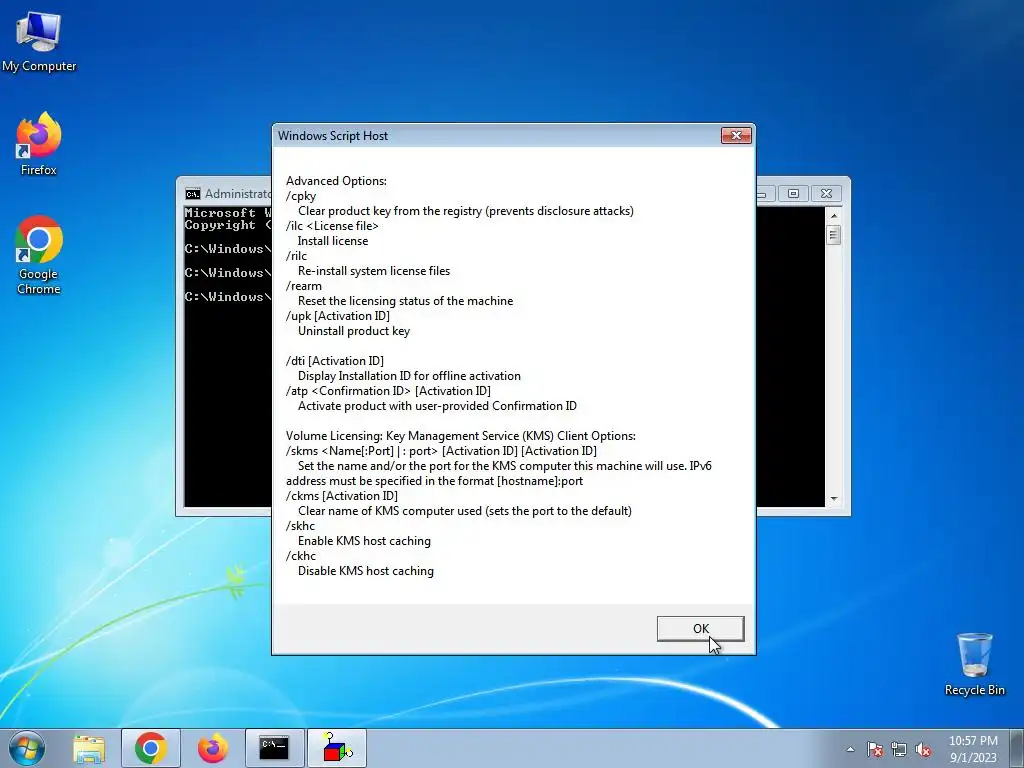This screenshot has height=768, width=1024.
Task: Maximize the Command Prompt window
Action: (793, 193)
